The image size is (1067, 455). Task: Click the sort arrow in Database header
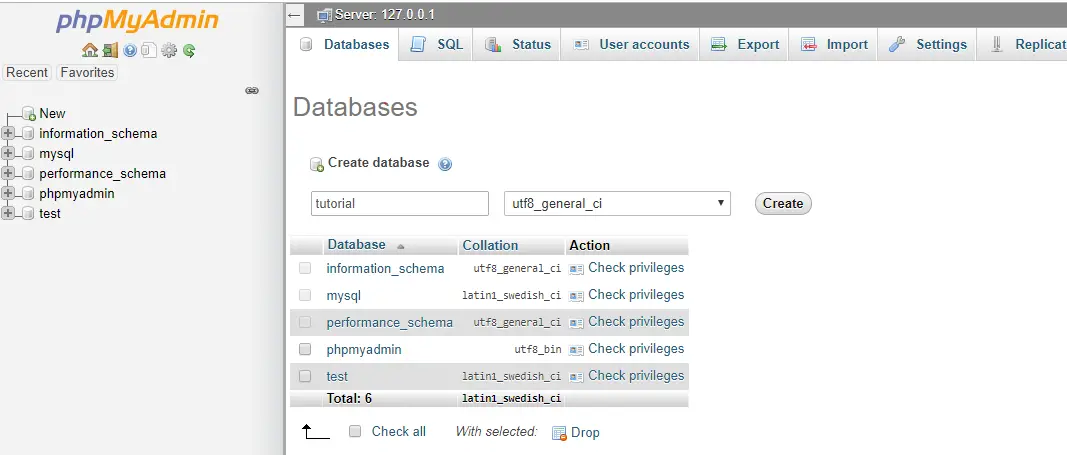click(400, 246)
